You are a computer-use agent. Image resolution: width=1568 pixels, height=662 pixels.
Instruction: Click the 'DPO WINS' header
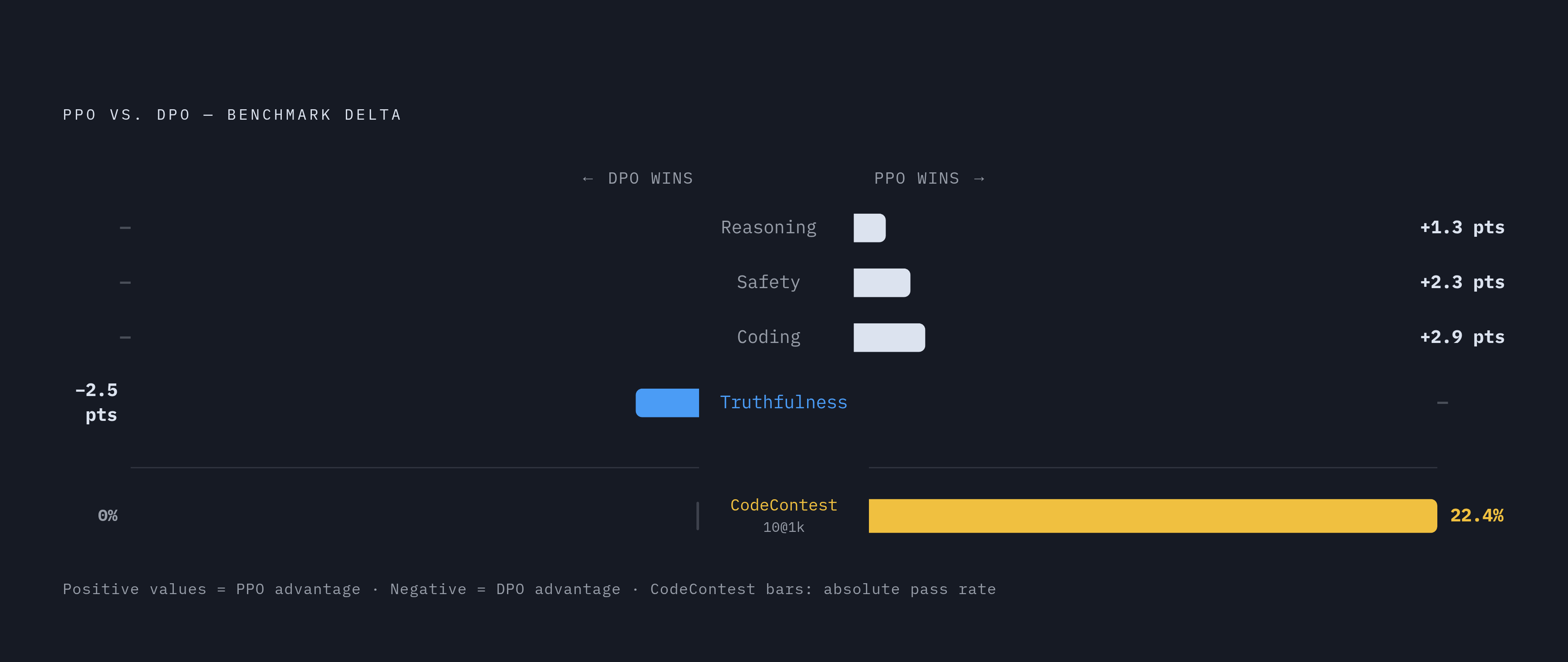pyautogui.click(x=637, y=178)
